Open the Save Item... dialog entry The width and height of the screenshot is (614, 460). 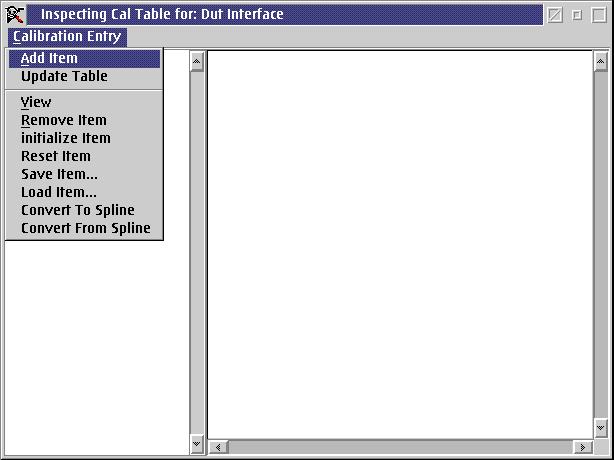pos(84,174)
